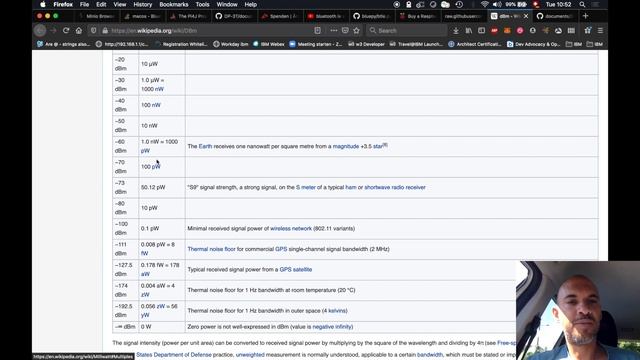This screenshot has height=360, width=640.
Task: Open the Help menu
Action: coord(251,4)
